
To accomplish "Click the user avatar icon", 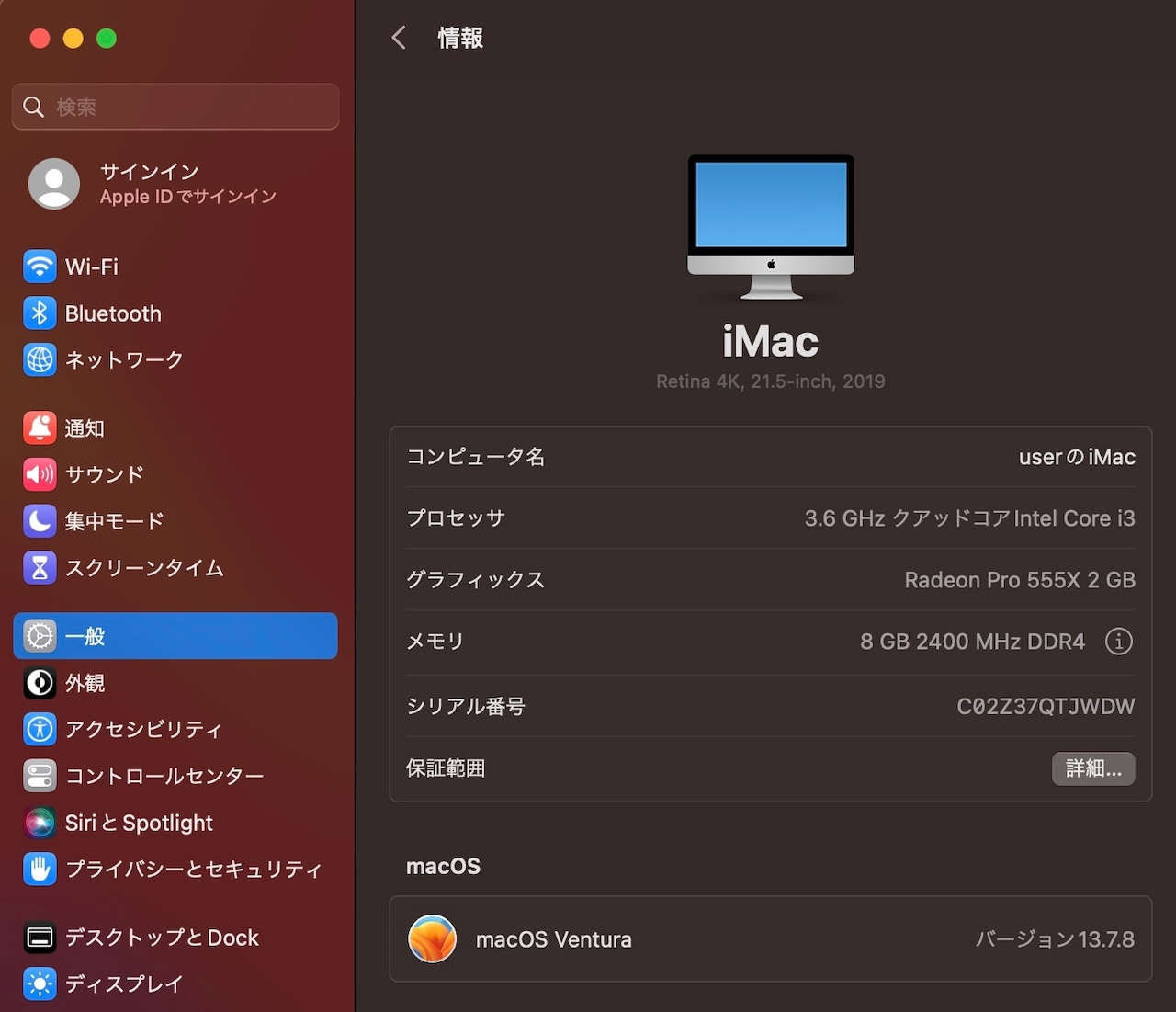I will [54, 184].
